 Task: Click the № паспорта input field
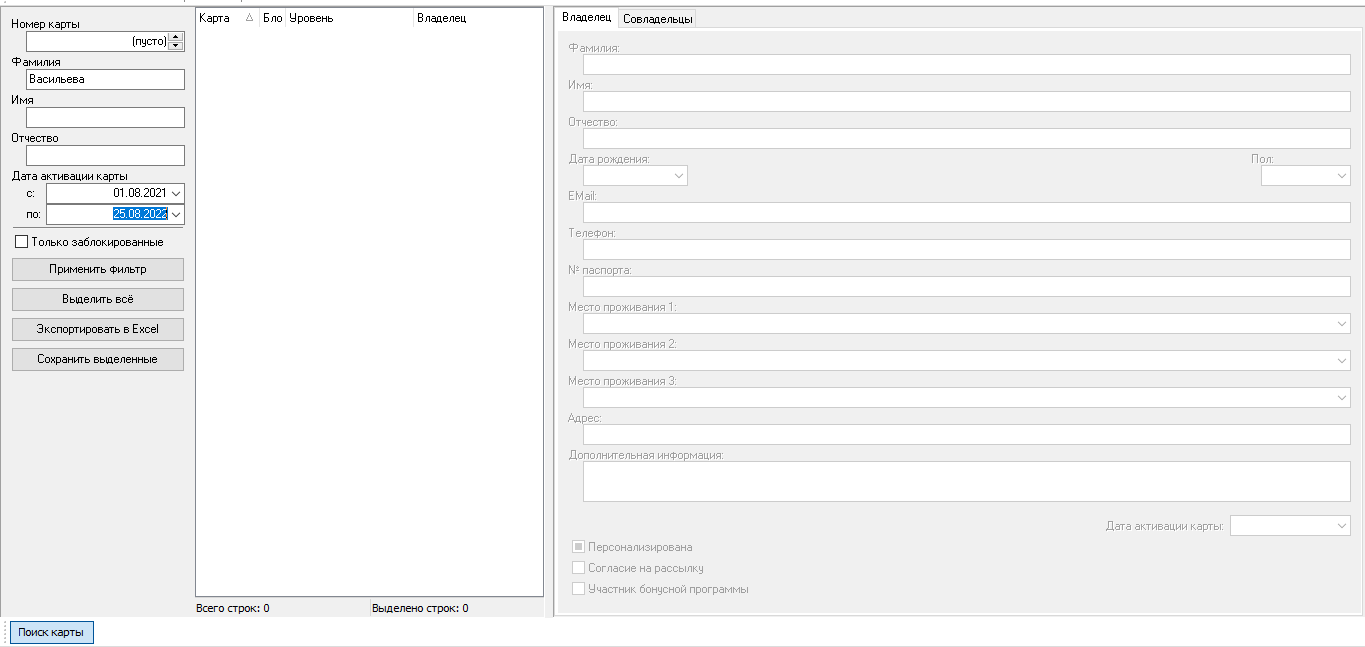pyautogui.click(x=966, y=286)
